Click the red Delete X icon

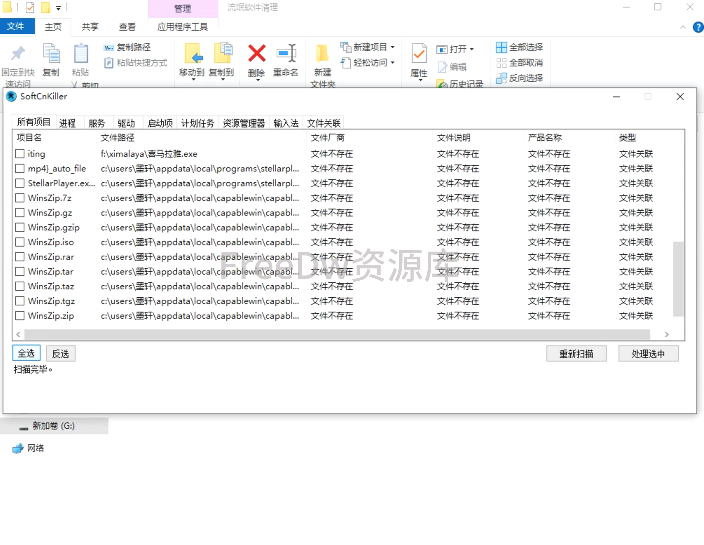click(x=257, y=53)
